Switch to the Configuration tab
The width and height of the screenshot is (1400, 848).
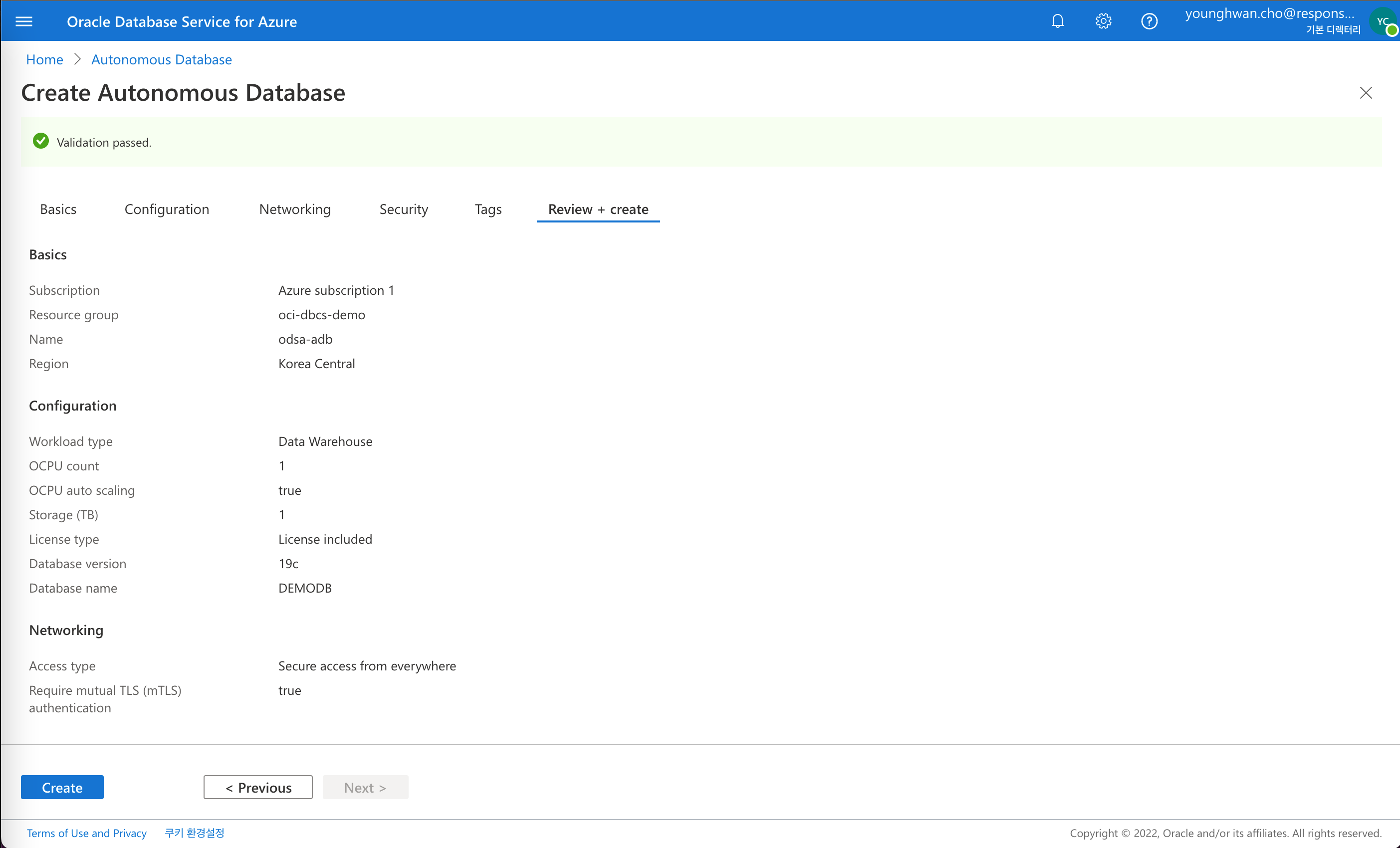pos(167,209)
